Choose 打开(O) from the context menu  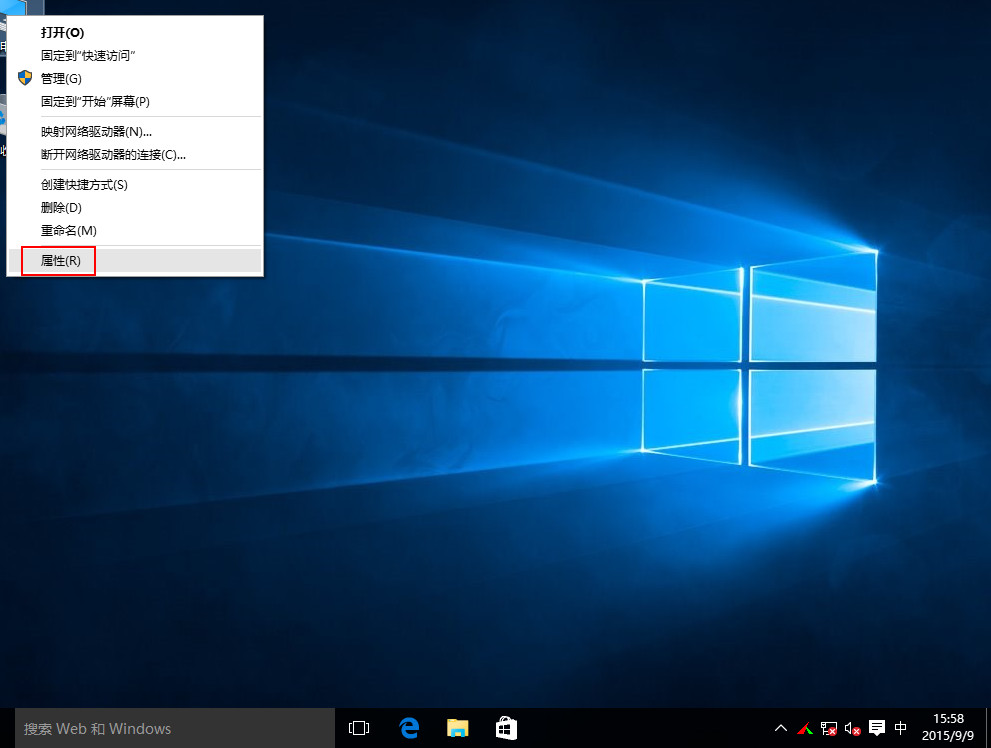[x=62, y=32]
